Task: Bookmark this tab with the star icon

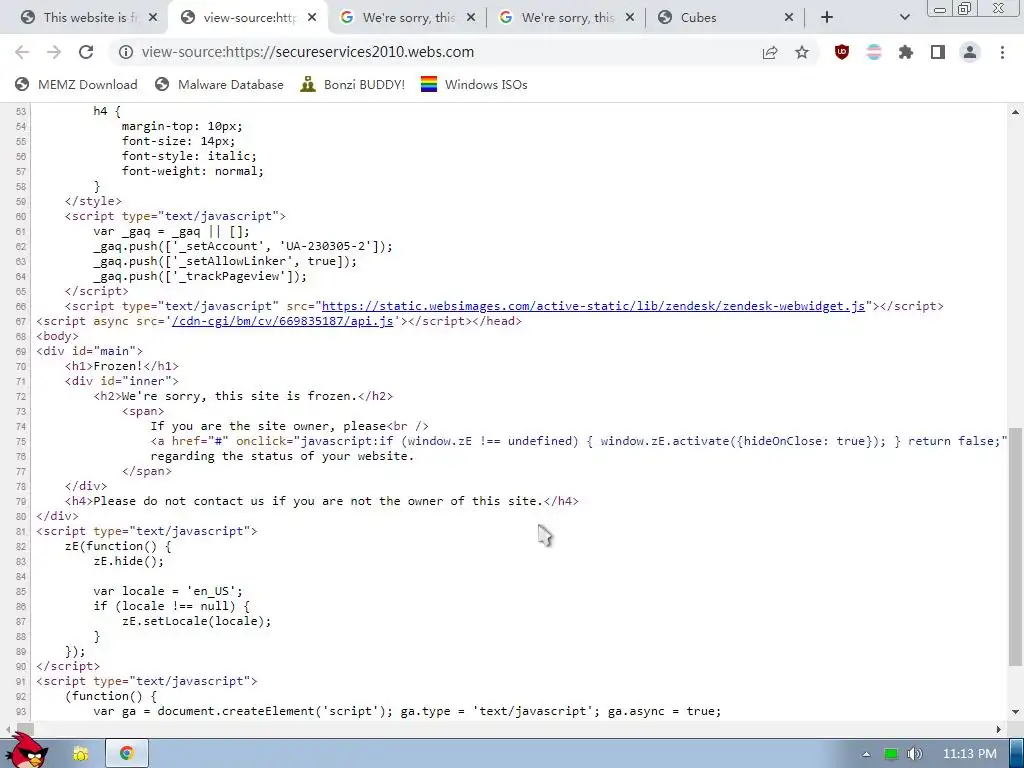Action: (x=802, y=52)
